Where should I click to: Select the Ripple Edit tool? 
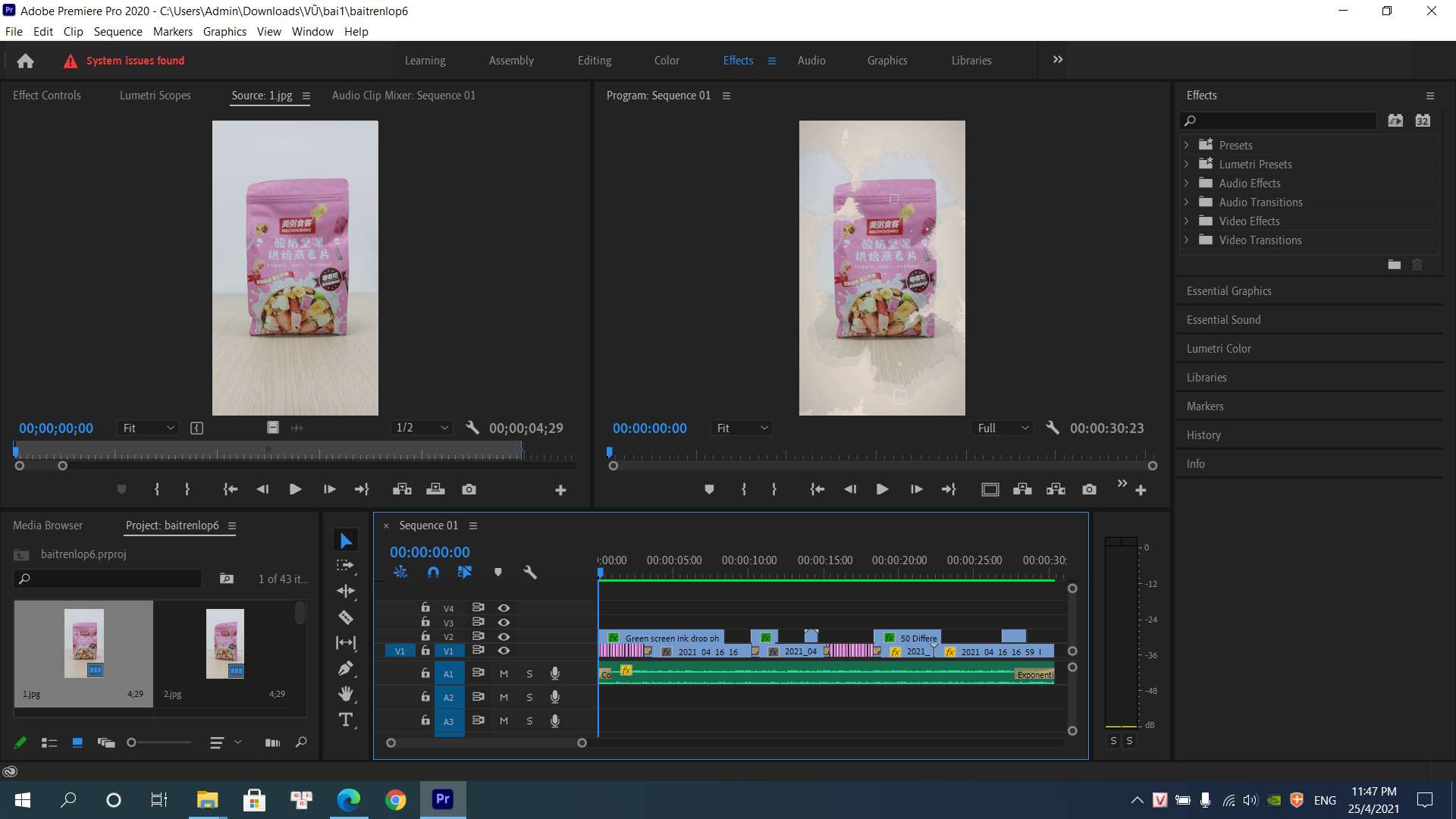coord(346,591)
